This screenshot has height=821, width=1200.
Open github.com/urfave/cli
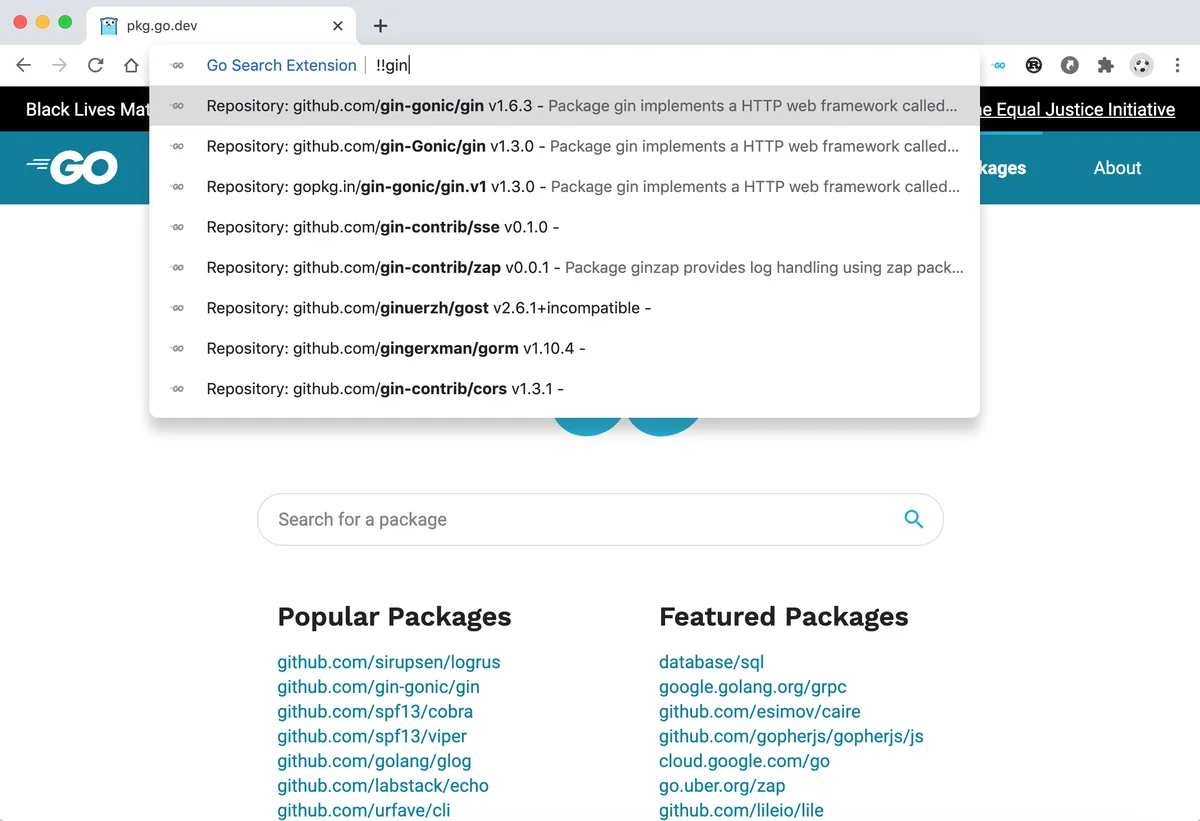[364, 811]
